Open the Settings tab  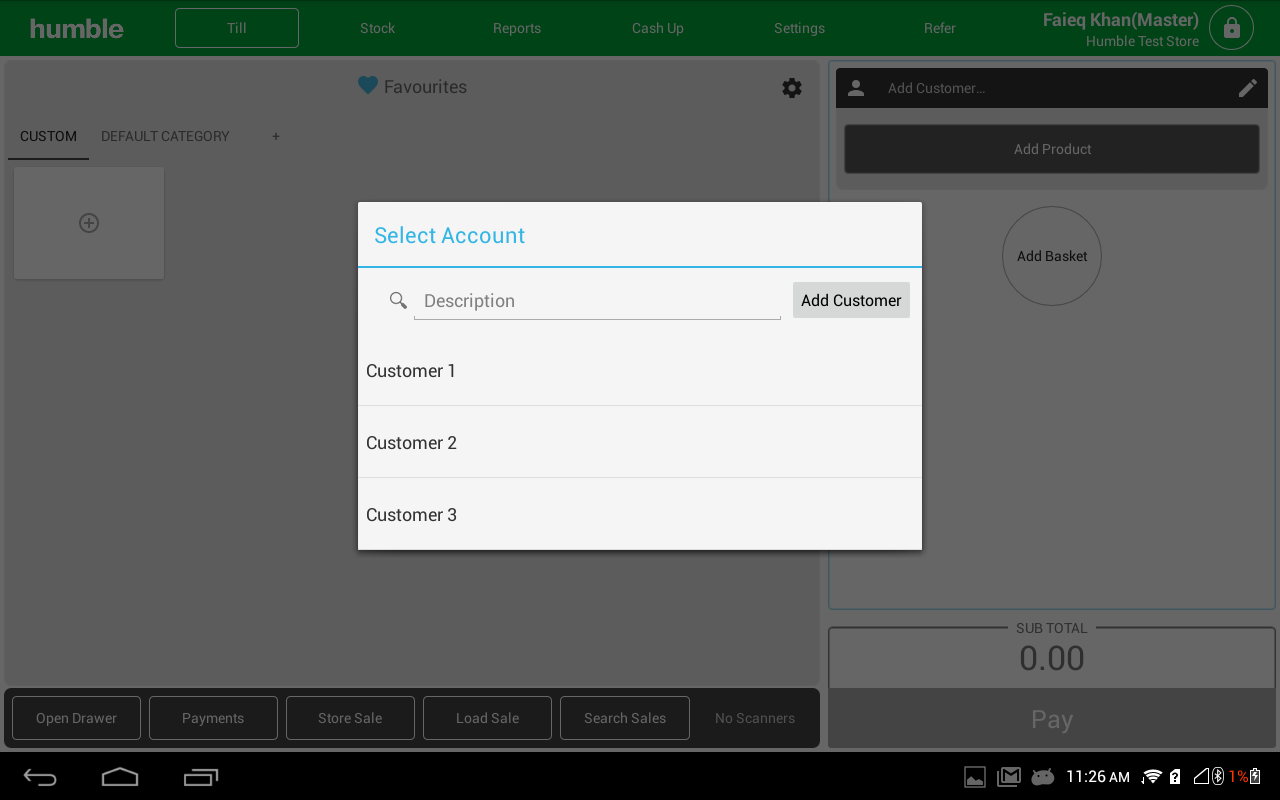click(x=799, y=28)
